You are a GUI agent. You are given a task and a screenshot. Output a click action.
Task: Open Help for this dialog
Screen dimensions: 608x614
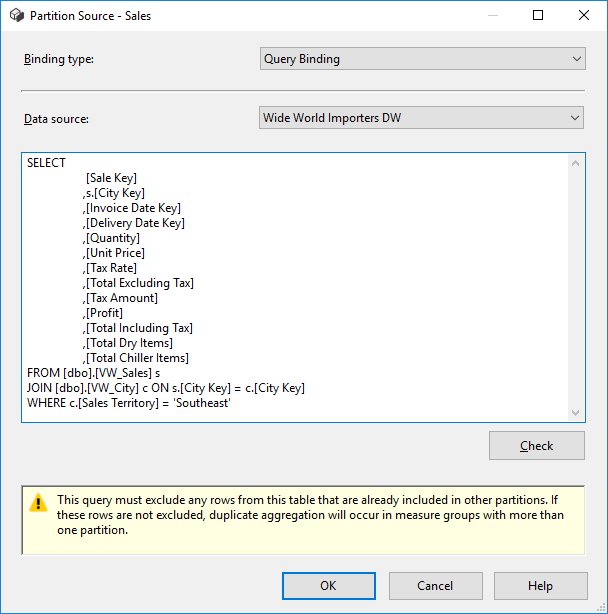tap(540, 585)
